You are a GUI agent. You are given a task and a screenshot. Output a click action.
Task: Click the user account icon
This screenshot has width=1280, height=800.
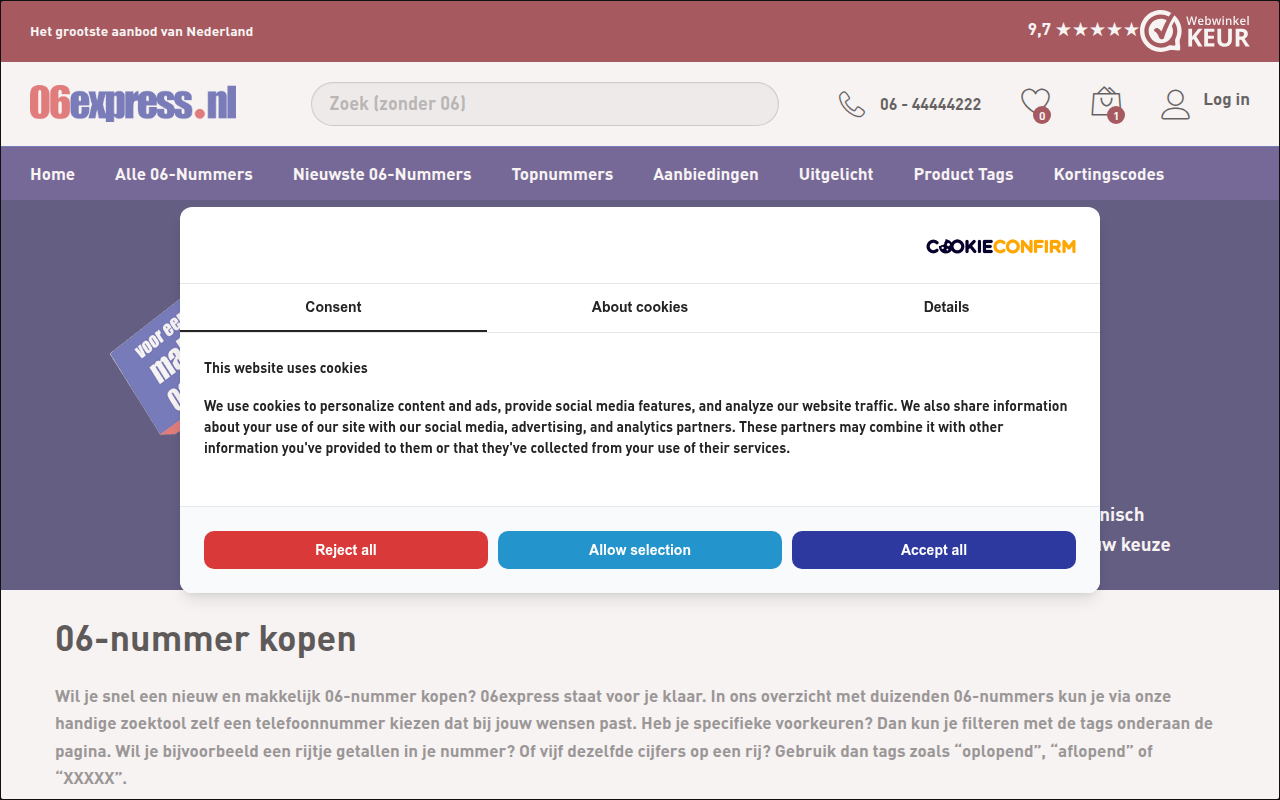coord(1175,104)
